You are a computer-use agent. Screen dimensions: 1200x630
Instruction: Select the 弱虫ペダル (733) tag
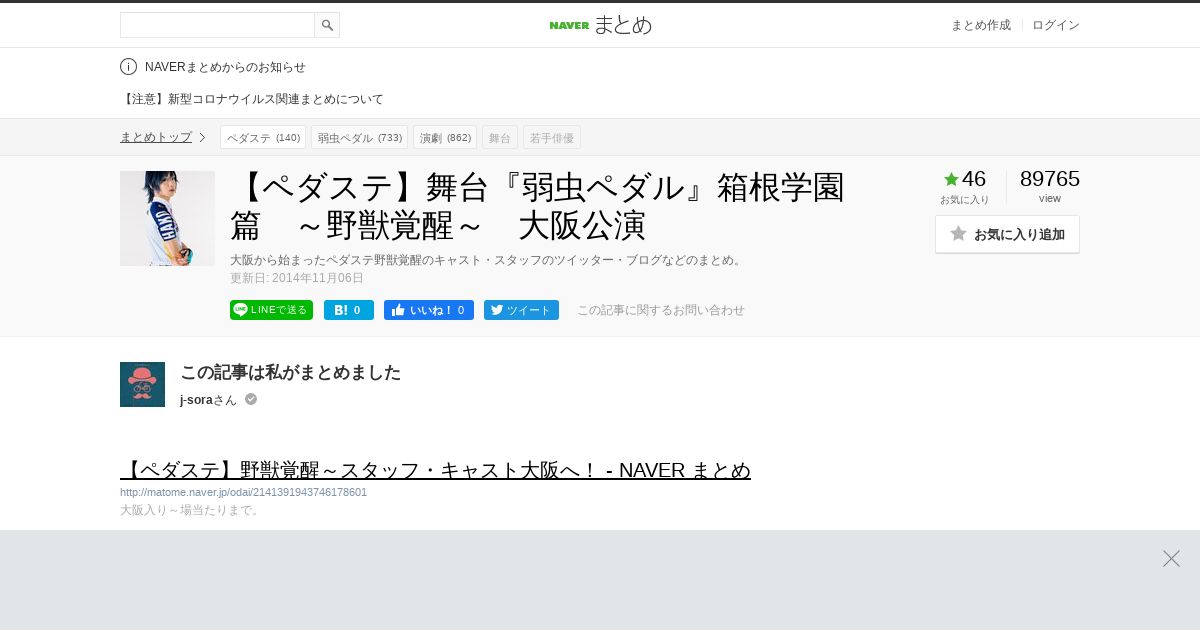click(360, 137)
